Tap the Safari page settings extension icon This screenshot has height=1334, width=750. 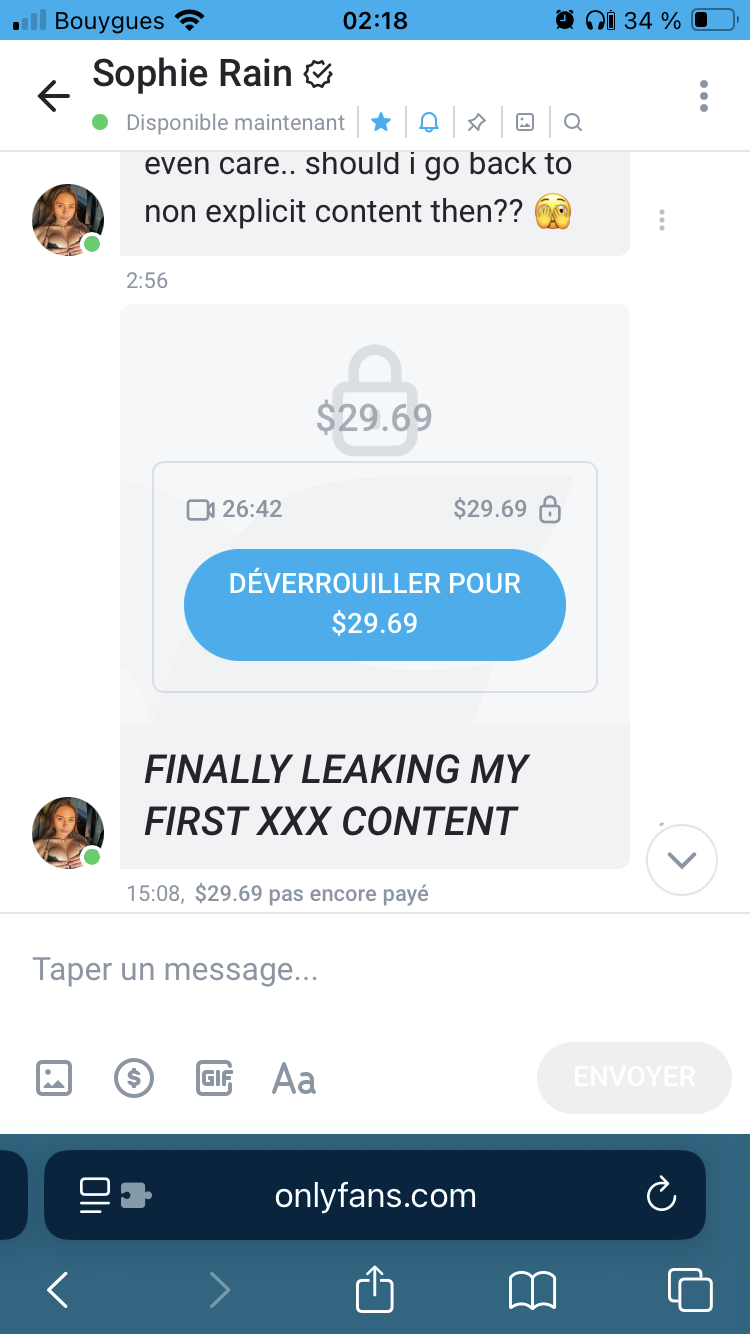pyautogui.click(x=115, y=1195)
